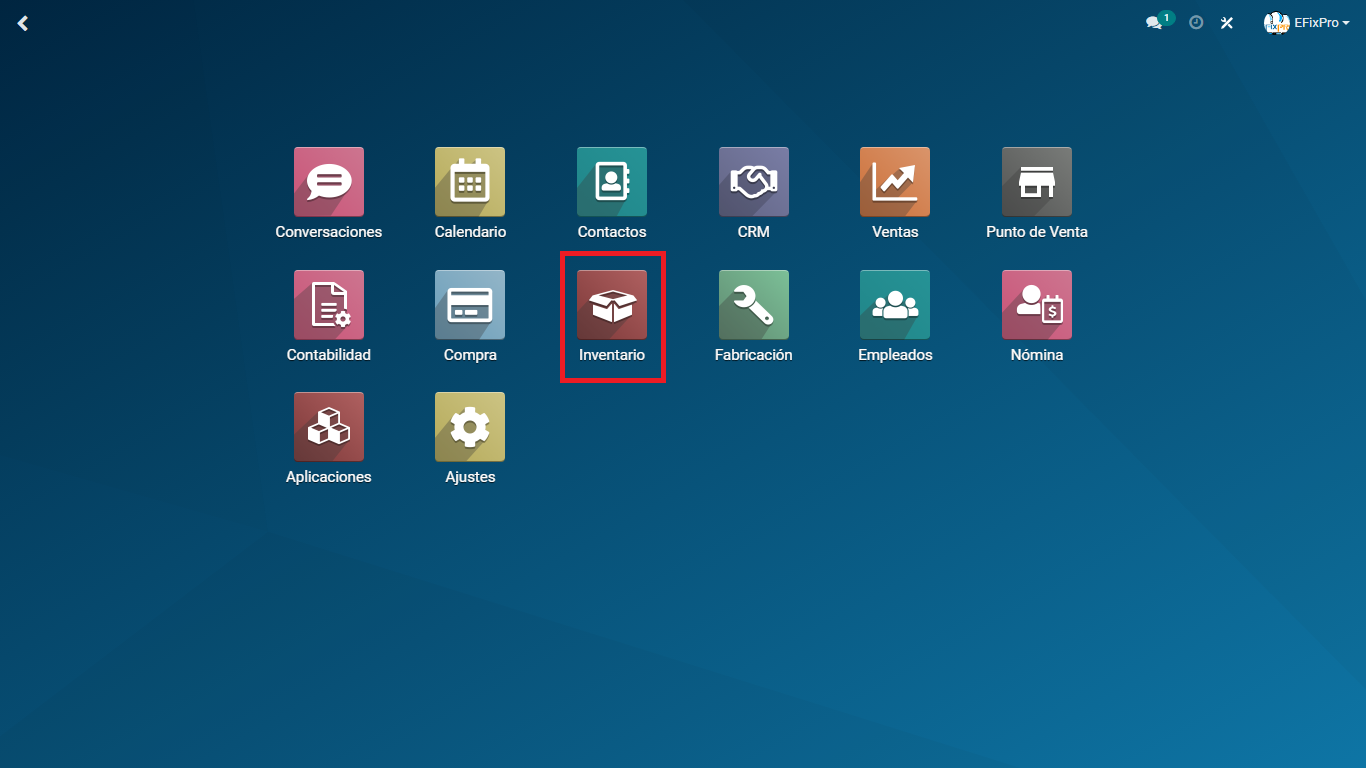Open the activities clock icon

pos(1196,22)
